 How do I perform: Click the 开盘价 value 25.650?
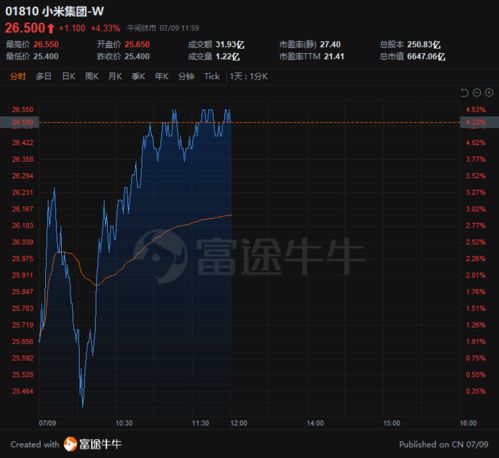coord(137,44)
